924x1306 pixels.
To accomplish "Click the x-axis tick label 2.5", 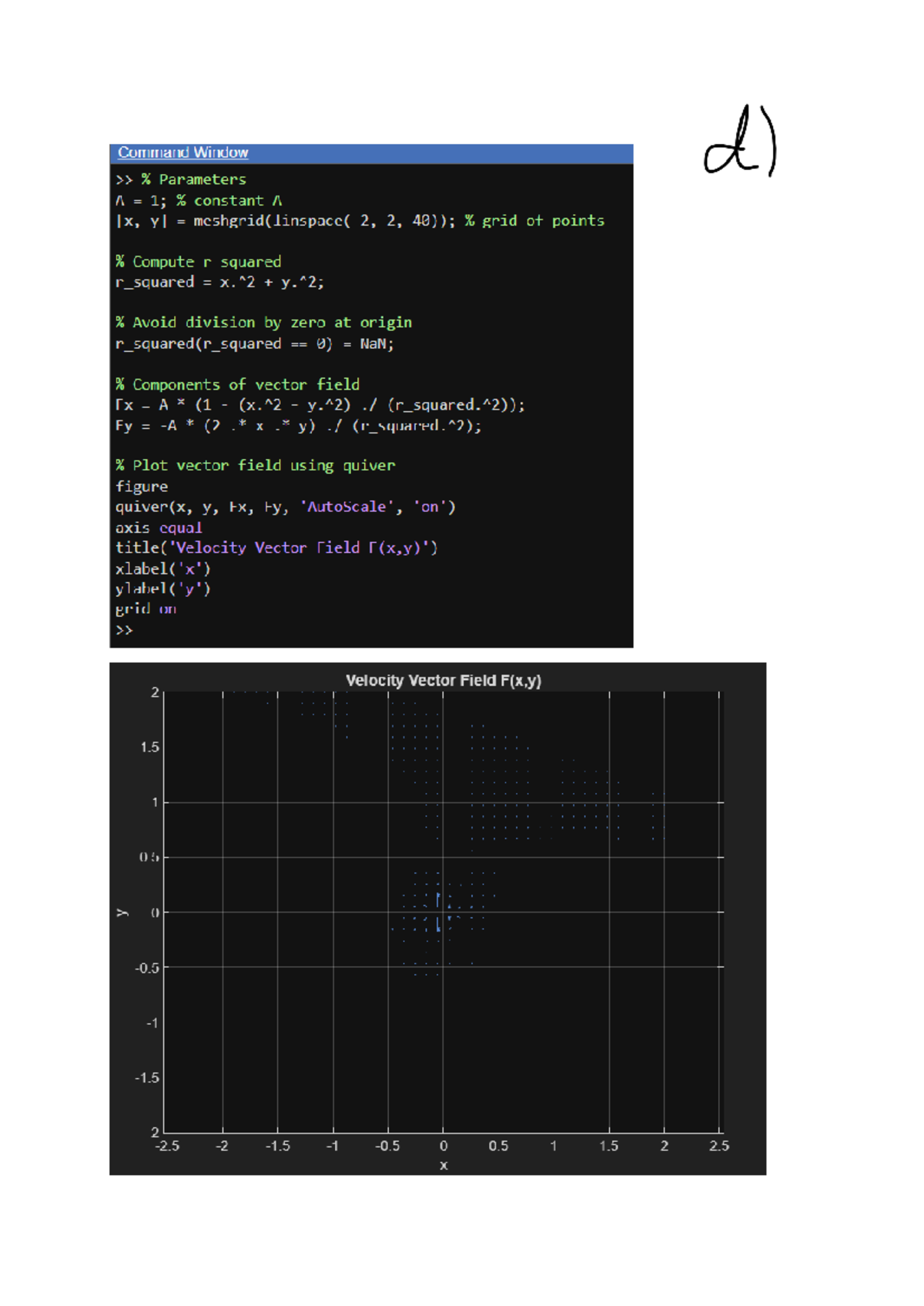I will pos(718,1146).
